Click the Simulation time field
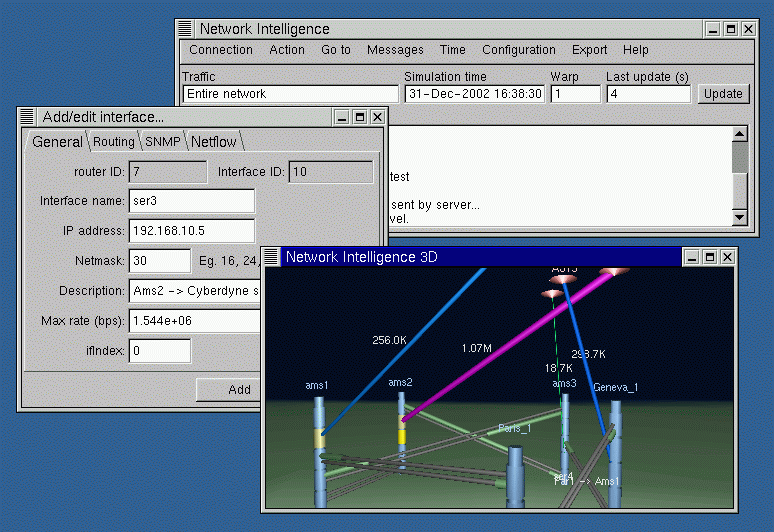Screen dimensions: 774x532 474,94
